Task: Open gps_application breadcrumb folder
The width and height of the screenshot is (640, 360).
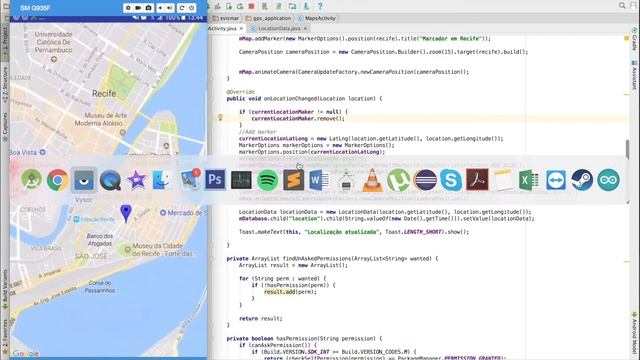Action: tap(269, 18)
